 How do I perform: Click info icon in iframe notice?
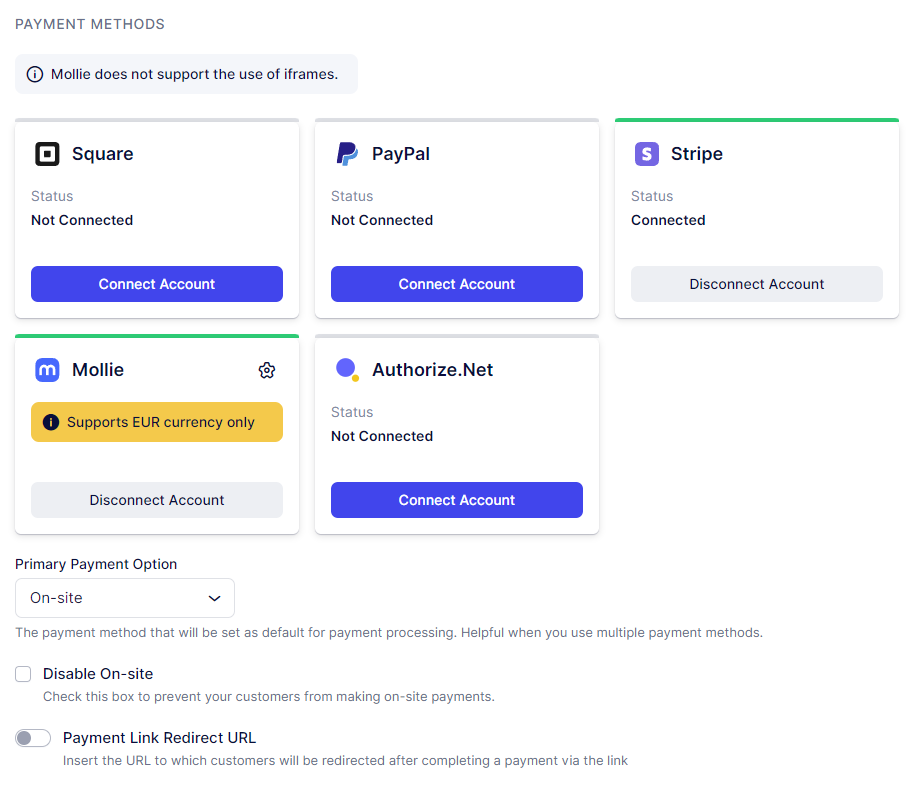pos(35,74)
